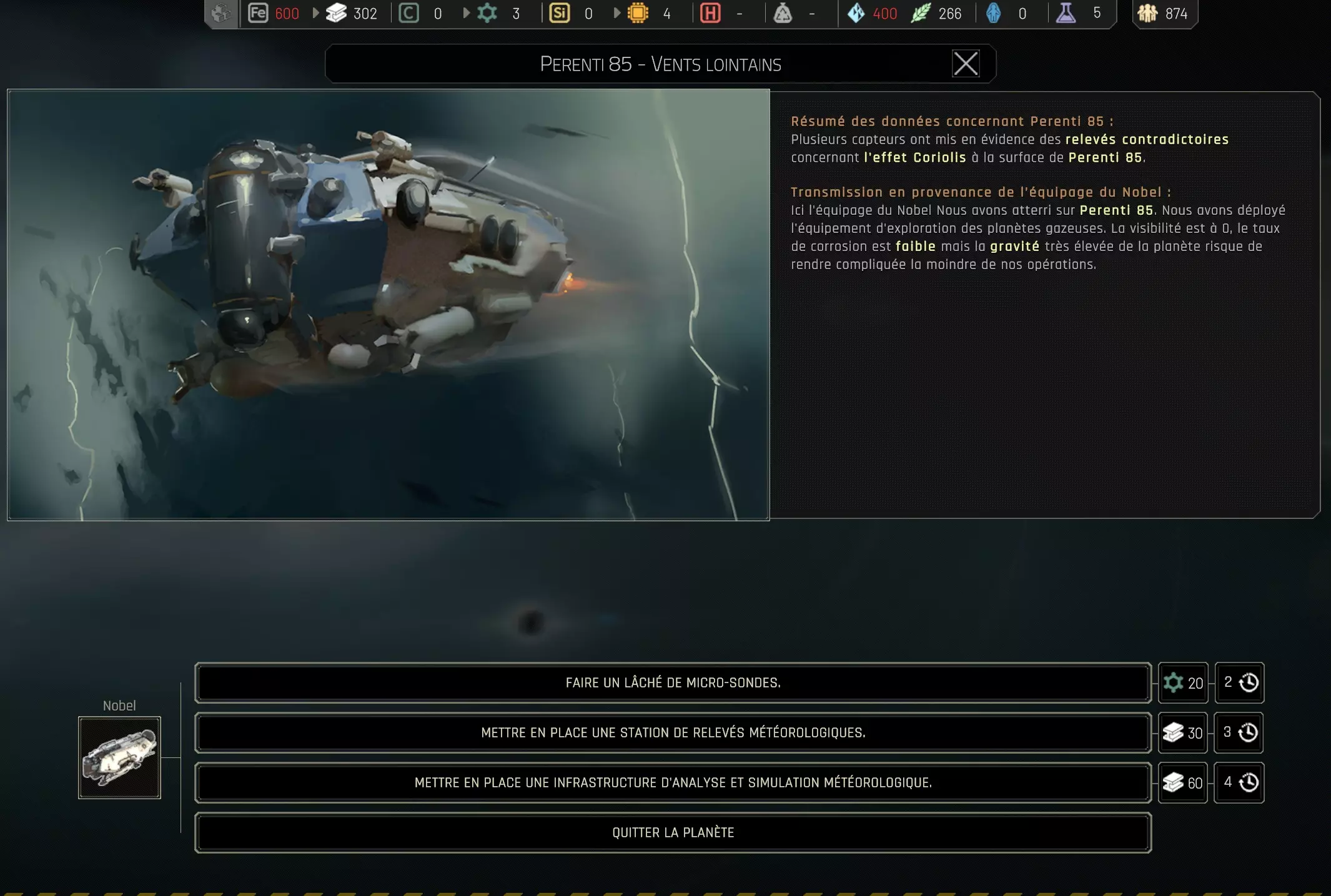Click the carbon C resource icon
Screen dimensions: 1331x896
tap(408, 13)
